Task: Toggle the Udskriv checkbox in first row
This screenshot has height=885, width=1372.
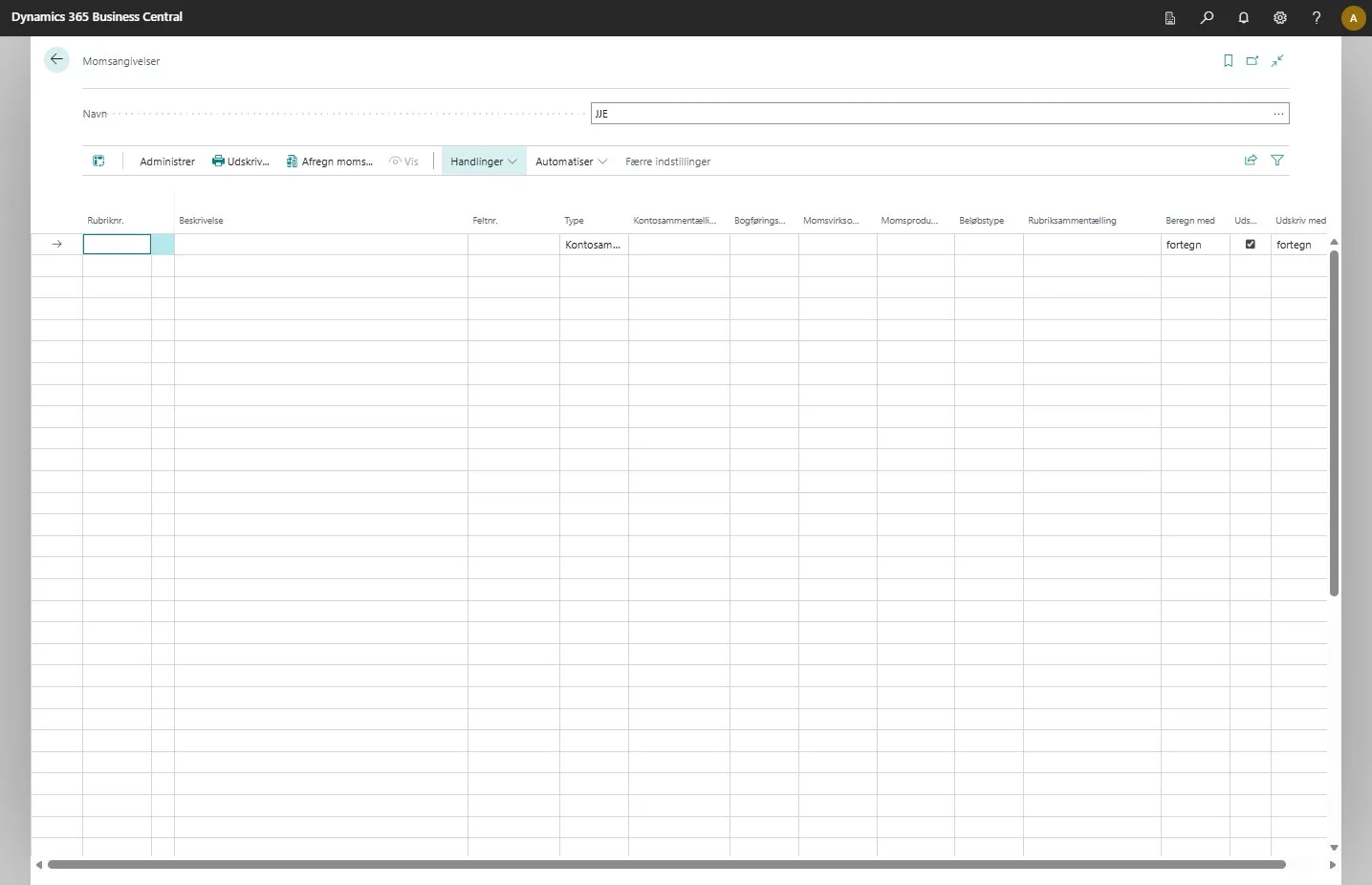Action: [x=1250, y=245]
